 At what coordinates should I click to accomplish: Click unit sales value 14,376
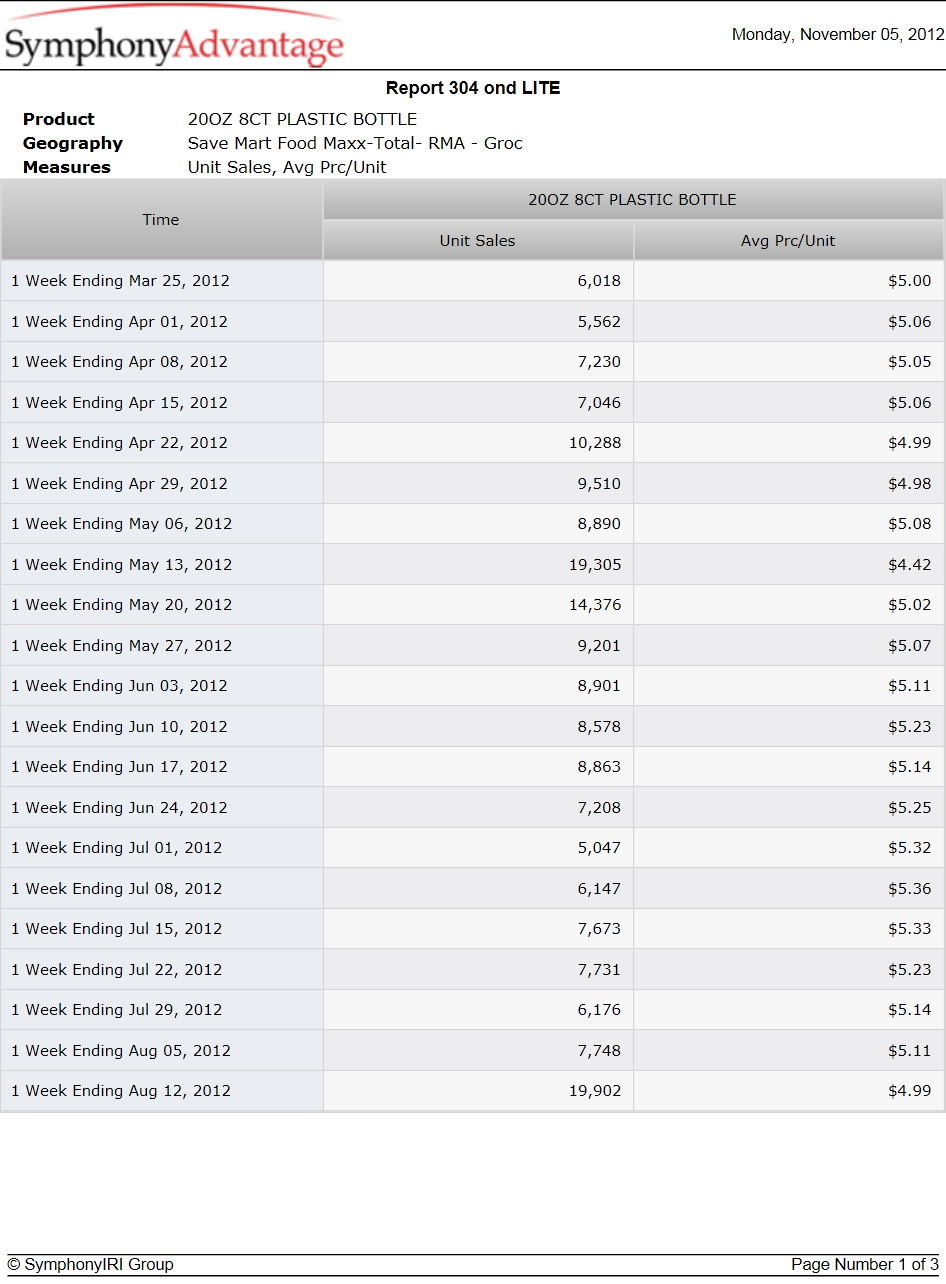595,605
